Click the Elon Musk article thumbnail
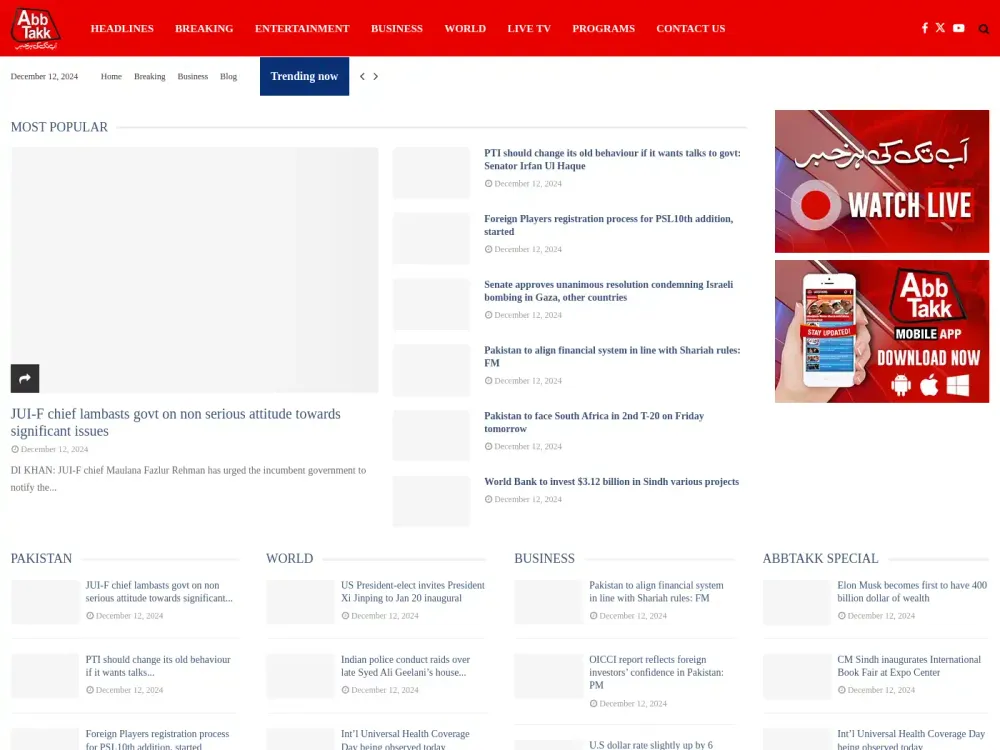 coord(796,602)
